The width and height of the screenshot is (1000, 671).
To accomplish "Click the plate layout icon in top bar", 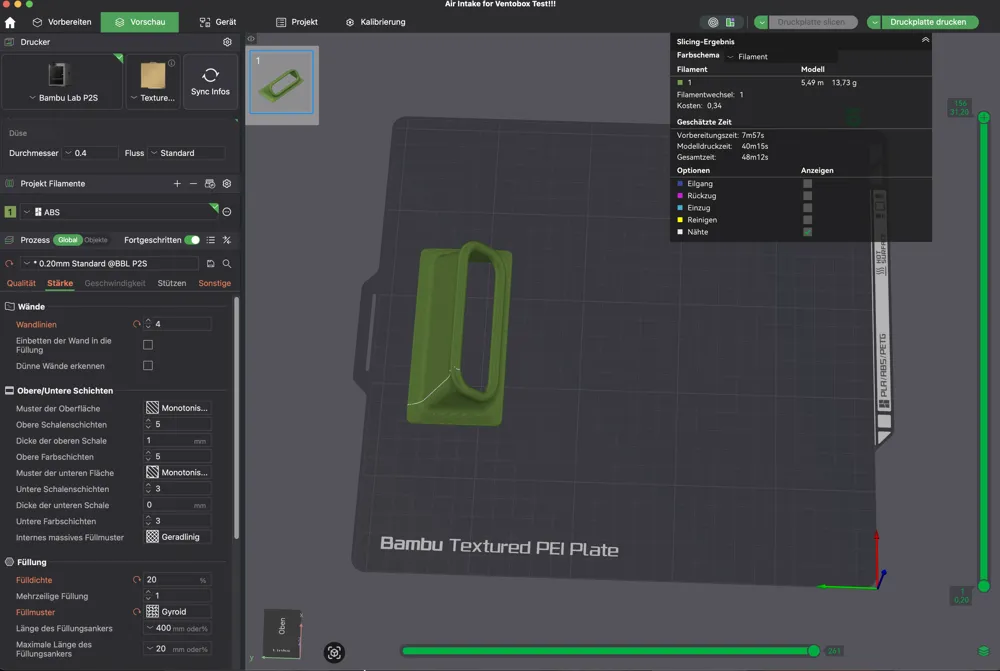I will (x=730, y=22).
